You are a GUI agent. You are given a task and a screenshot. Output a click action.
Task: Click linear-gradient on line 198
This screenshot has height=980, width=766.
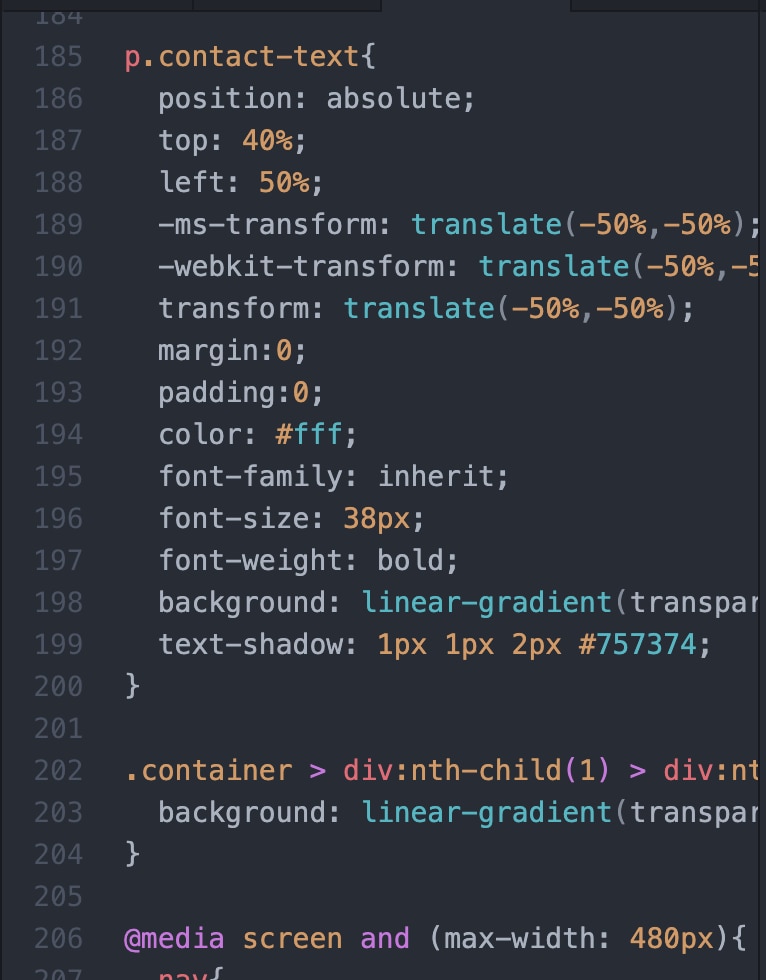pyautogui.click(x=487, y=602)
